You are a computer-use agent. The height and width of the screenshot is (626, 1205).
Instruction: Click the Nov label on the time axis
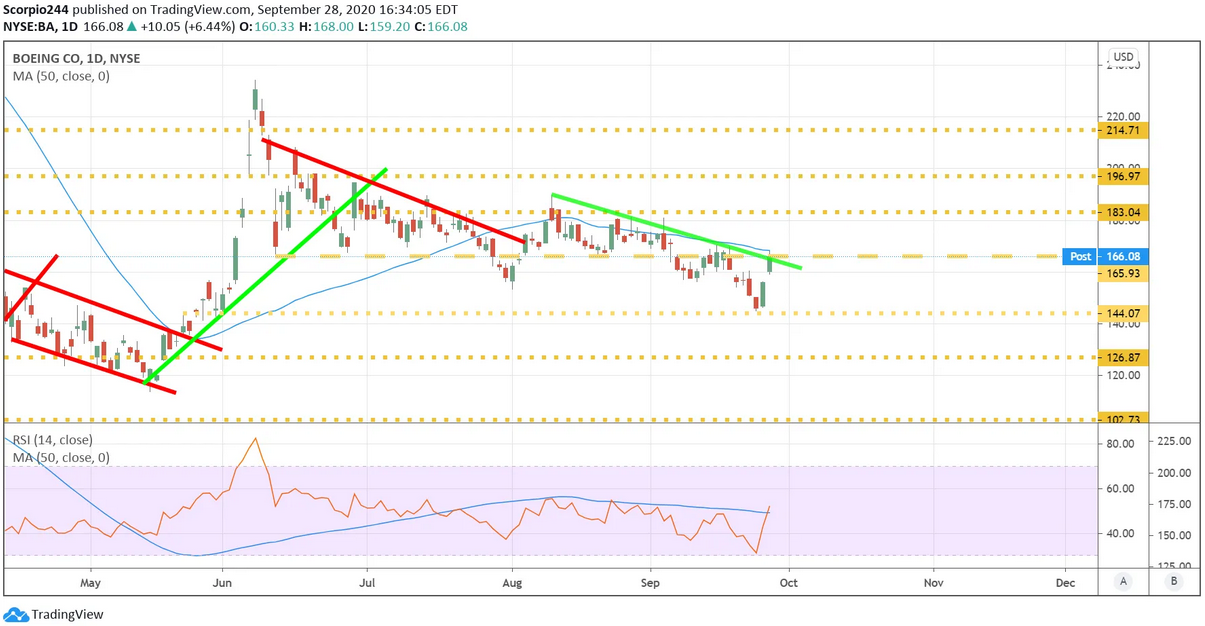[x=933, y=581]
